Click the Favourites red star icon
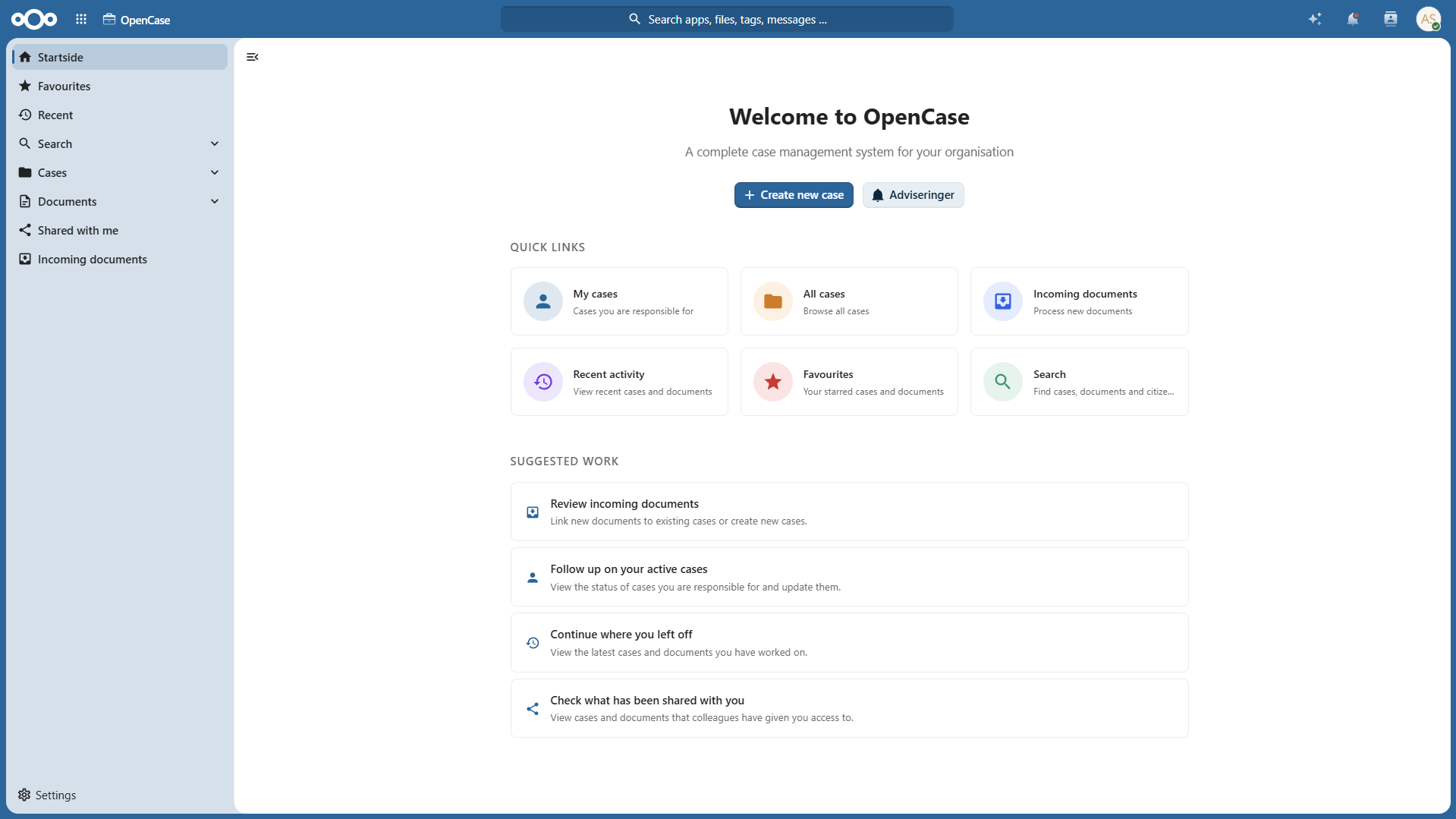The image size is (1456, 819). pos(773,382)
